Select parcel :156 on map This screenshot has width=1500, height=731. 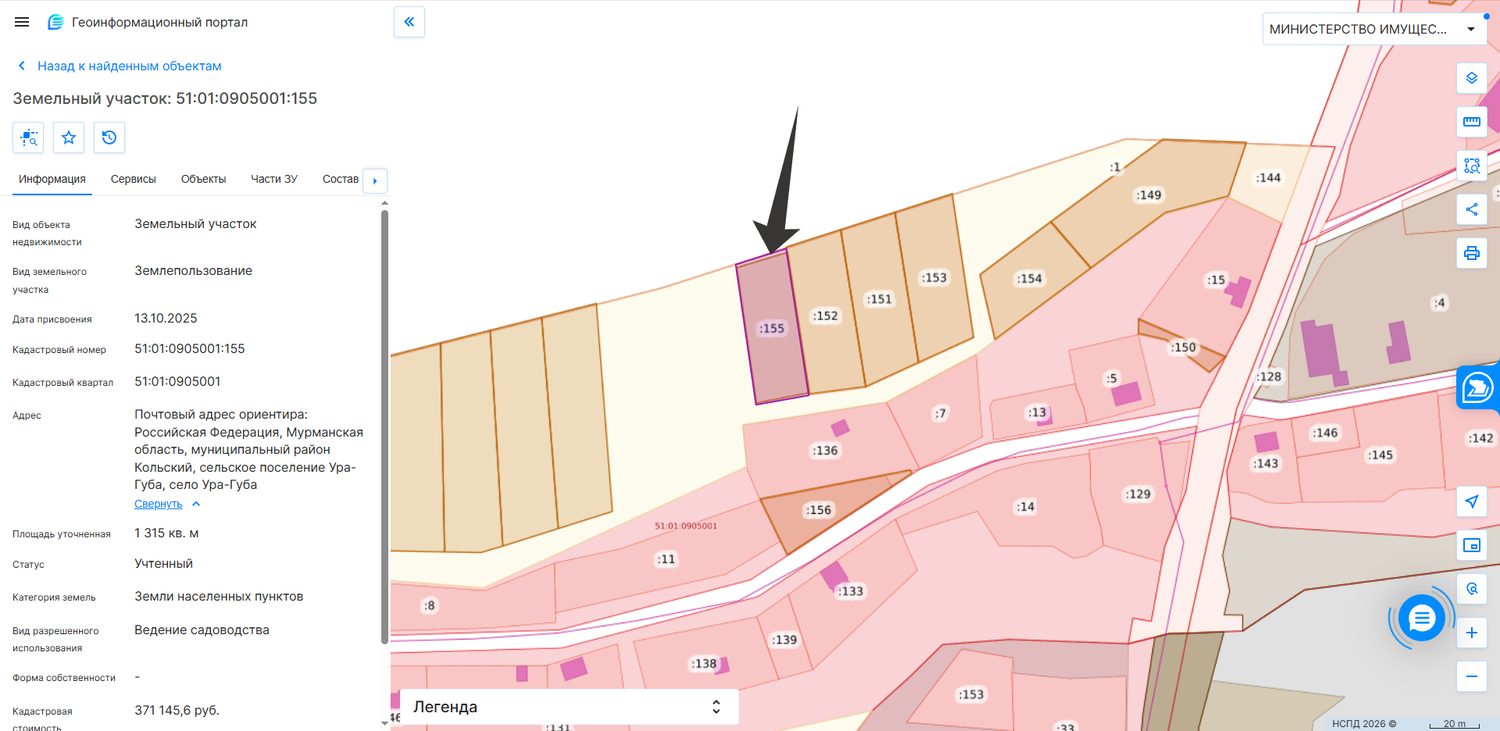click(x=818, y=510)
